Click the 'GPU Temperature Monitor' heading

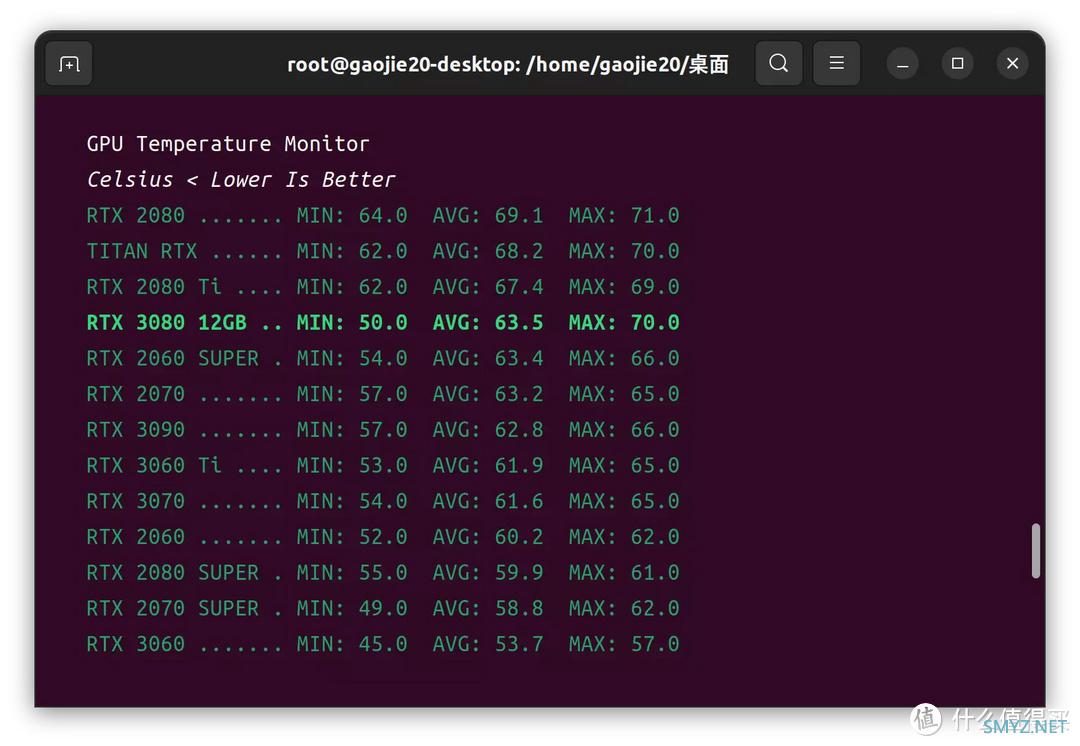tap(228, 144)
